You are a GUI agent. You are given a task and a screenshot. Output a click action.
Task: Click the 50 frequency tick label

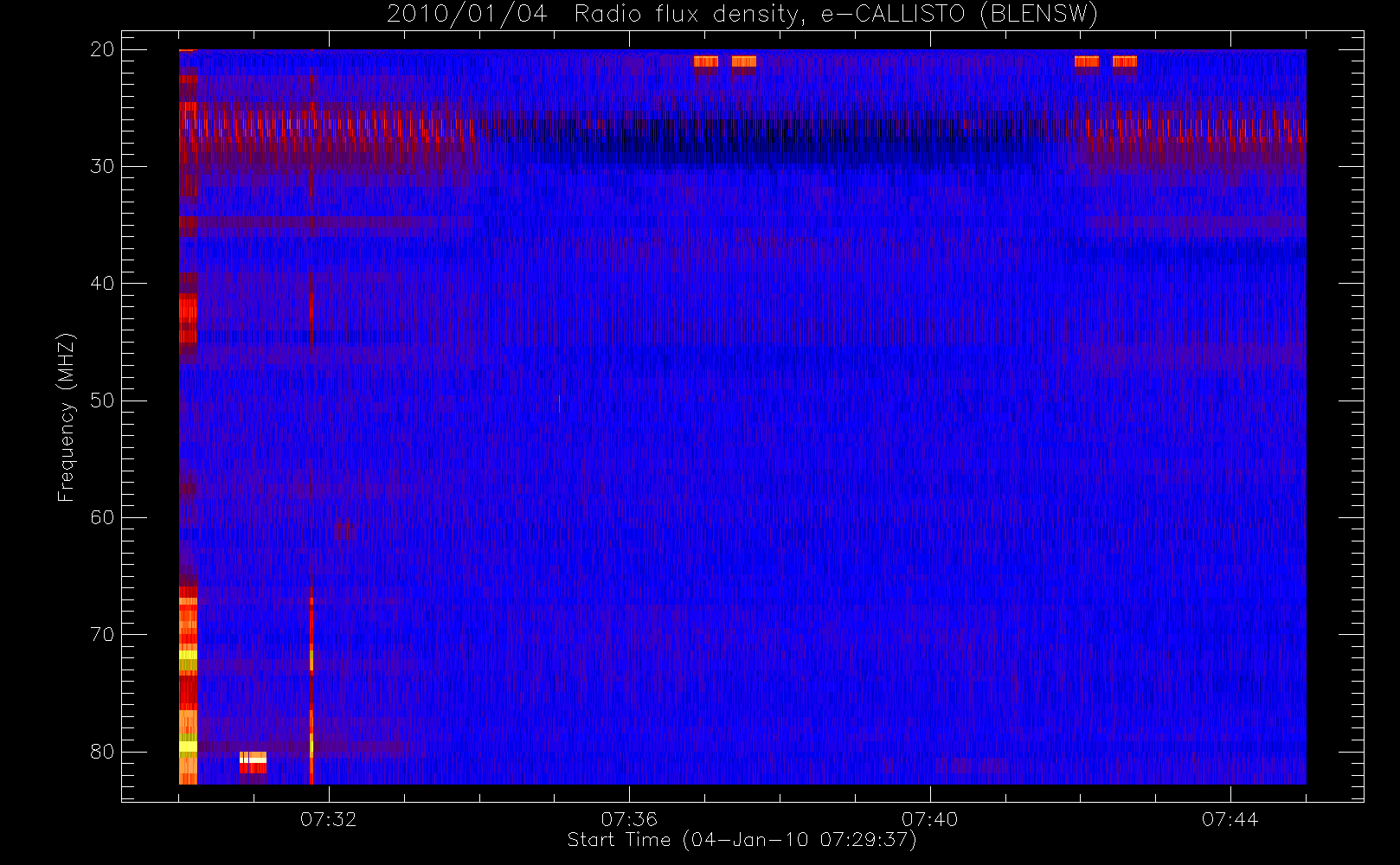pos(102,400)
